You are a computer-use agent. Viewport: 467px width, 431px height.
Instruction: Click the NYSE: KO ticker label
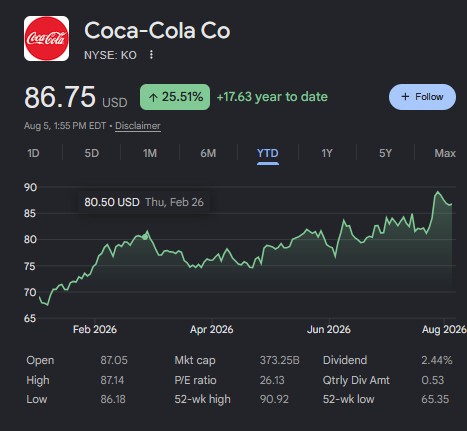pos(110,55)
